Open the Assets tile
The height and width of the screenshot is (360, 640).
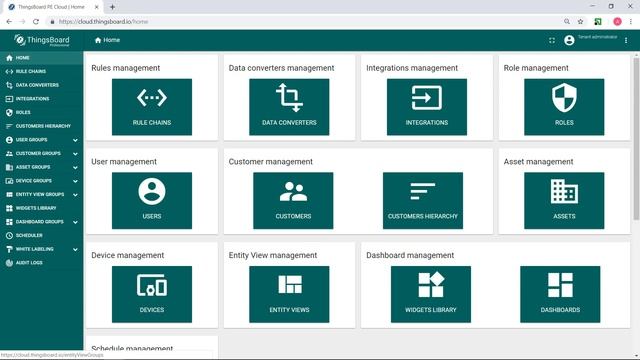[564, 200]
